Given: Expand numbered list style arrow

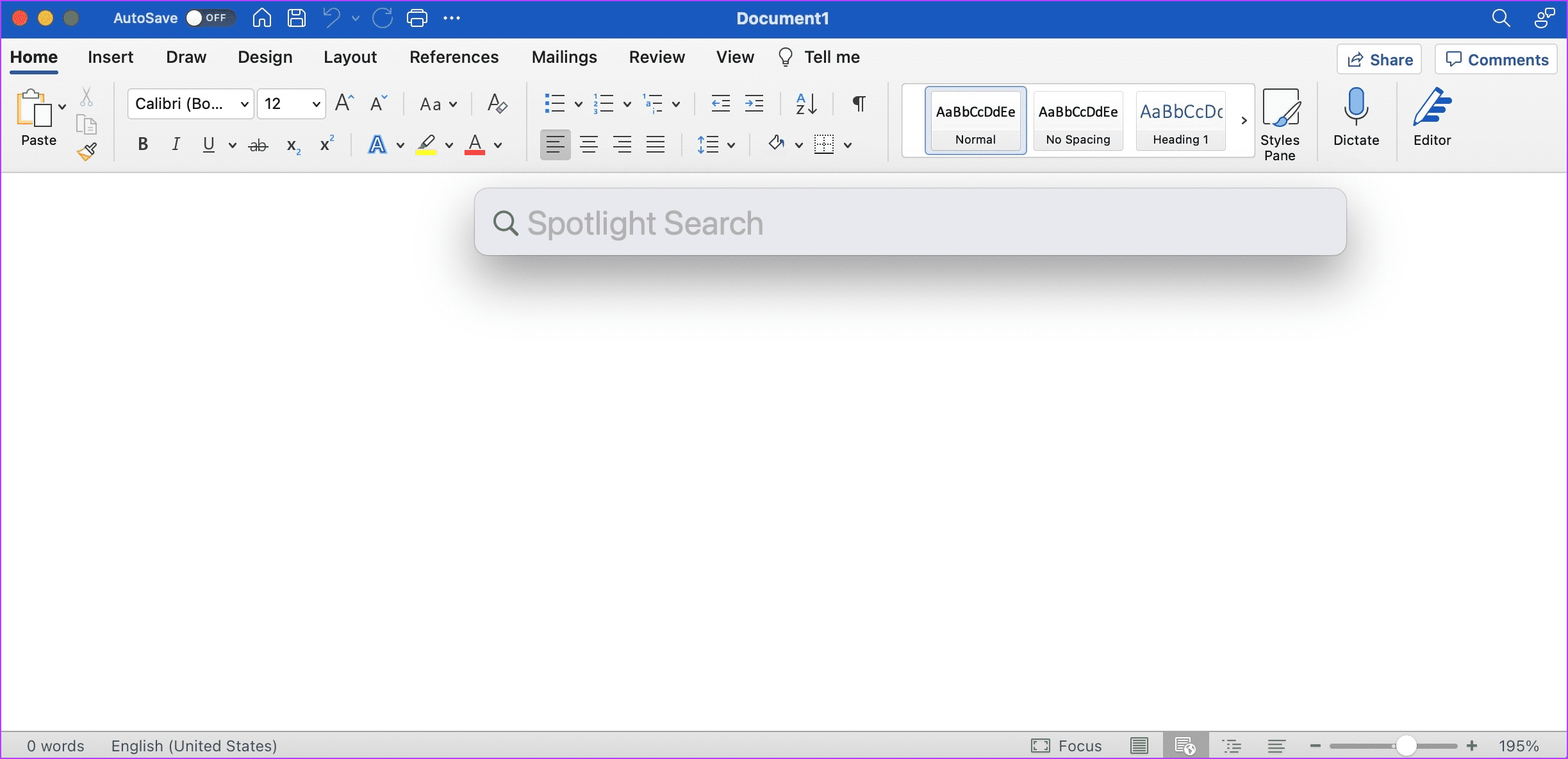Looking at the screenshot, I should click(627, 104).
